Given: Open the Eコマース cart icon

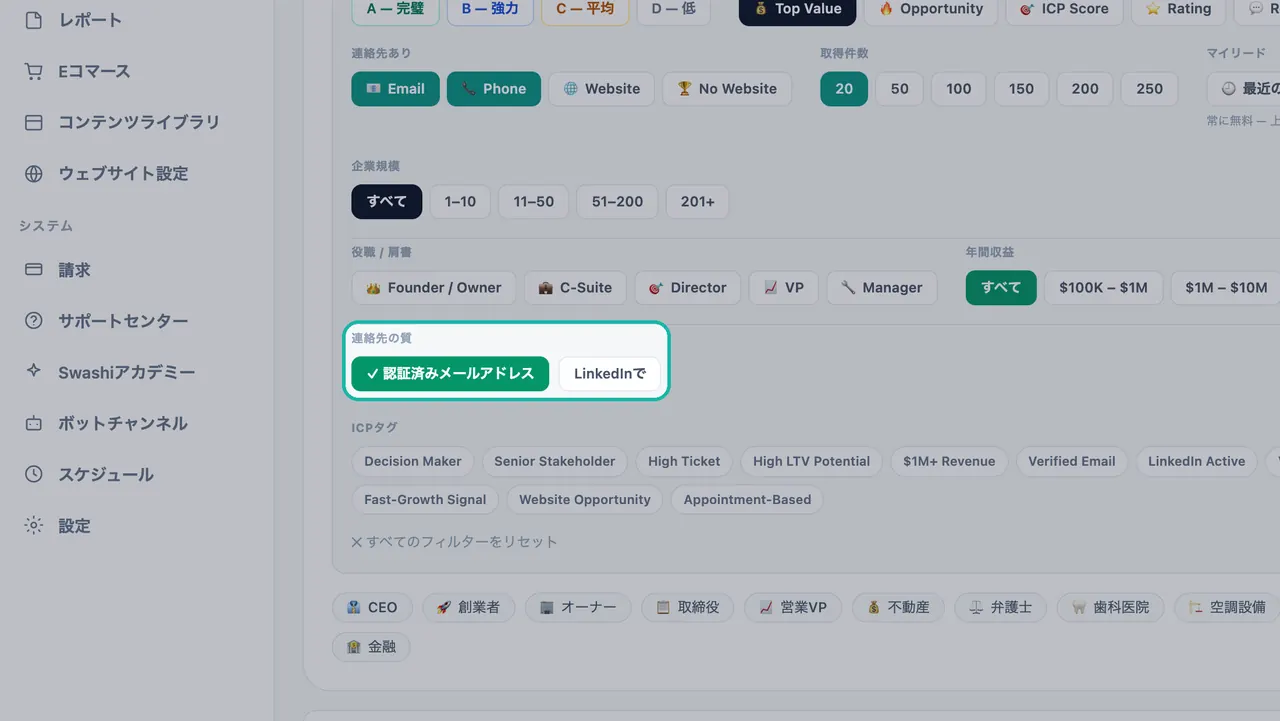Looking at the screenshot, I should [x=34, y=71].
